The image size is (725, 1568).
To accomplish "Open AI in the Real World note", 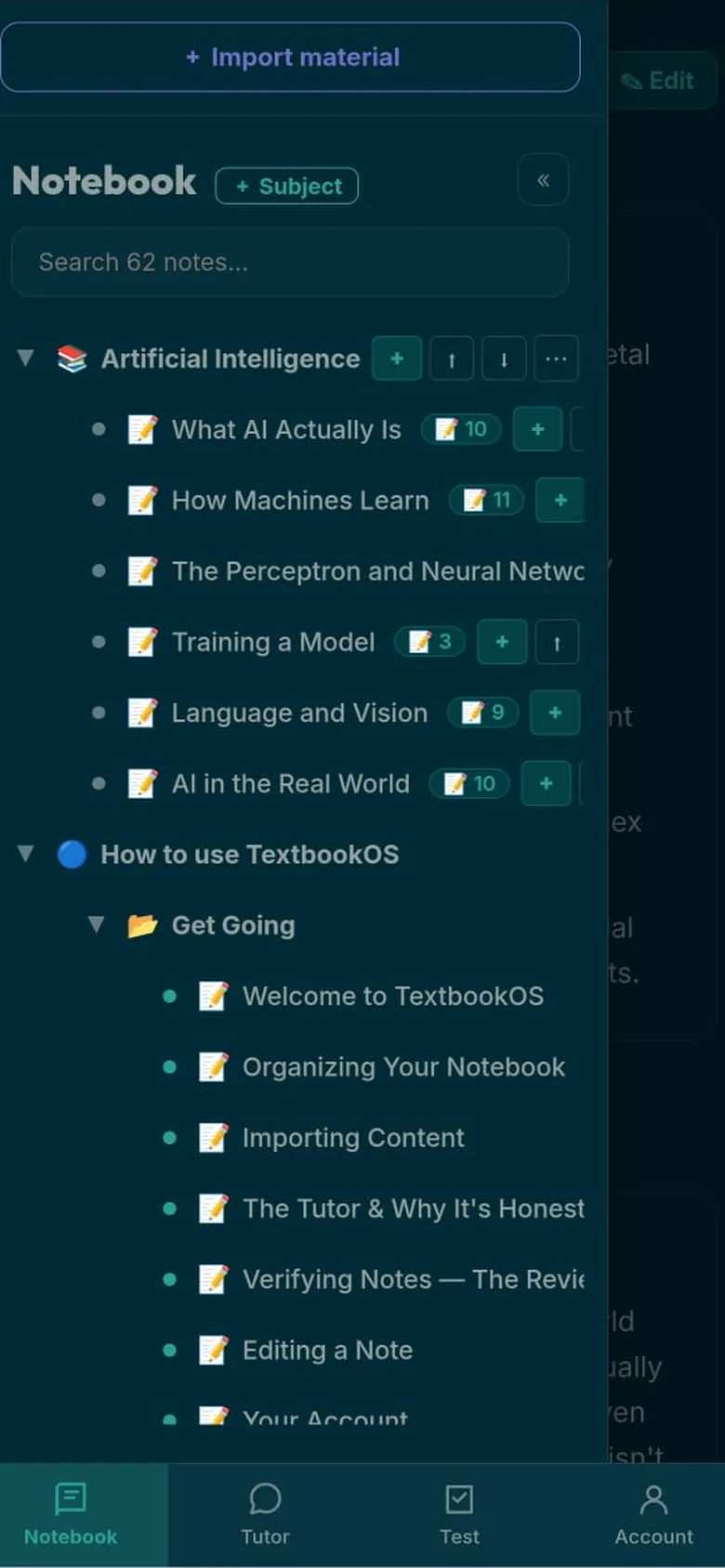I will pyautogui.click(x=290, y=783).
